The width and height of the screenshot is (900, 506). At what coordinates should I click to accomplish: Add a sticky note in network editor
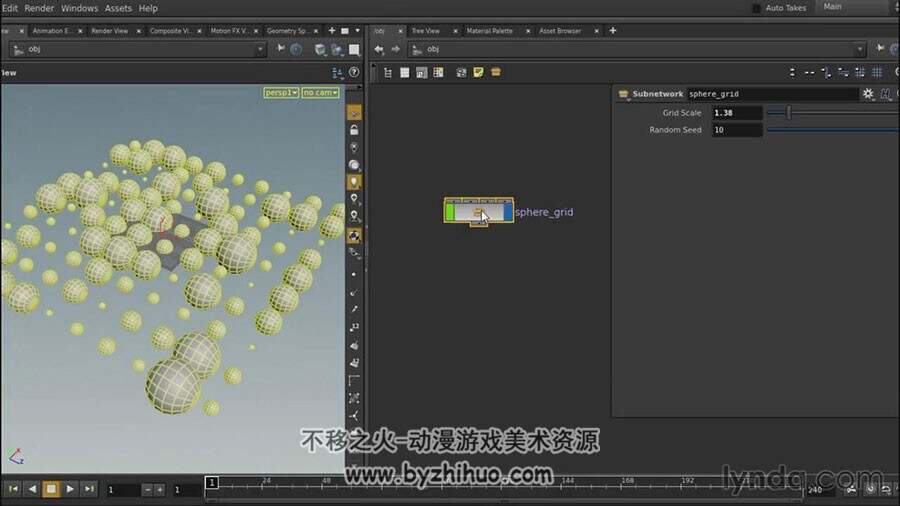click(x=478, y=72)
